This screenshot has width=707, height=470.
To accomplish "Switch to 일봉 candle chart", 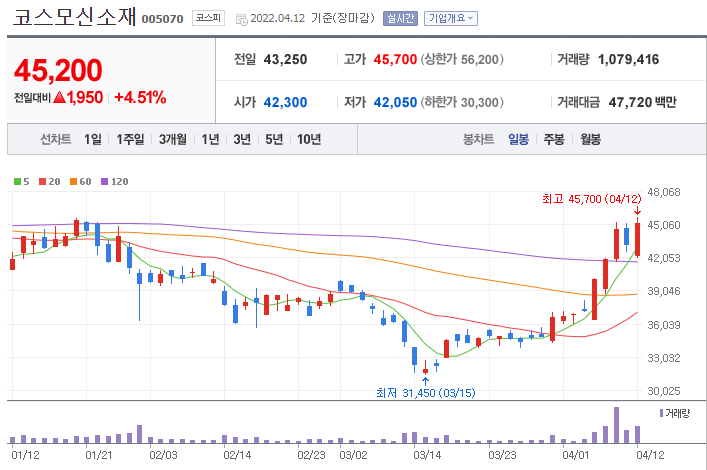I will tap(519, 139).
